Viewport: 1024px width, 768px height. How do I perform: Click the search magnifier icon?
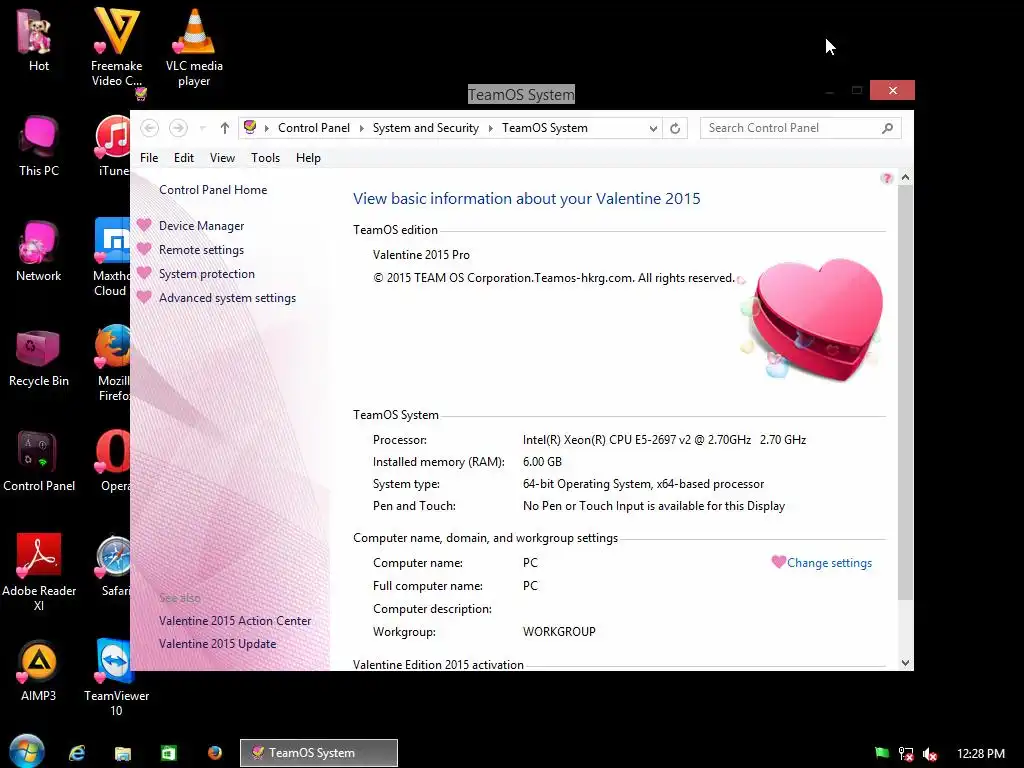click(x=887, y=128)
